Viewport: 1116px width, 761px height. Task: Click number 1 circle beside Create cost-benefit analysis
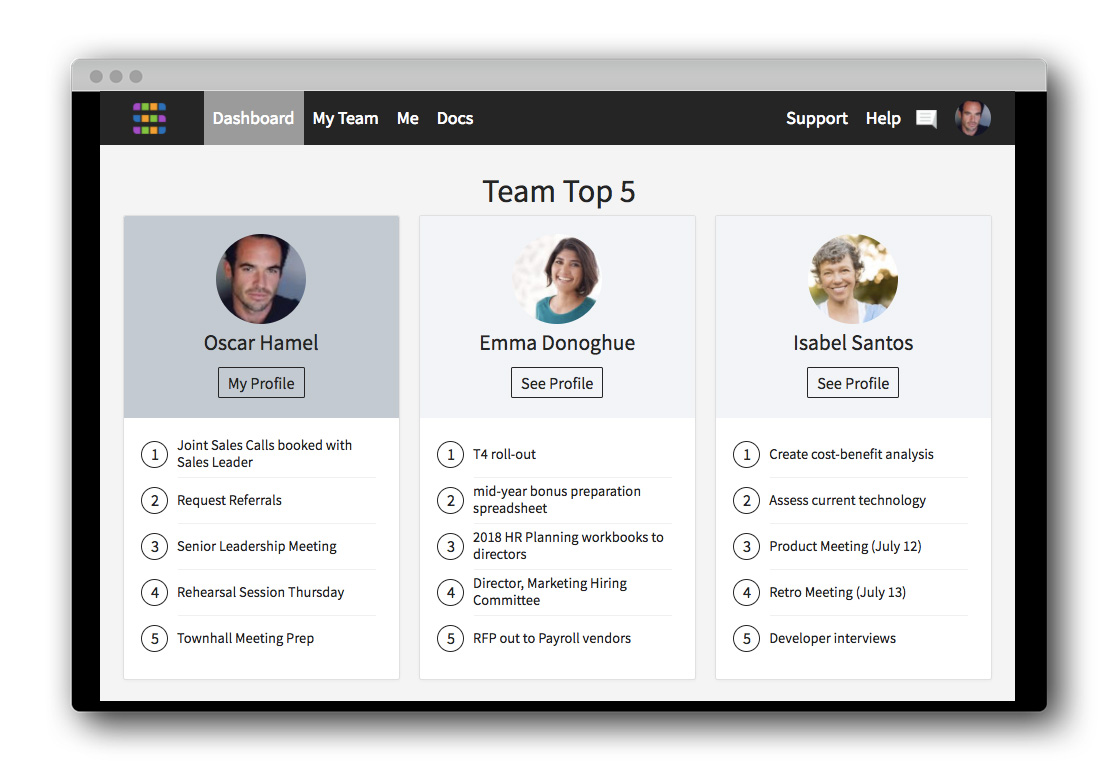747,454
